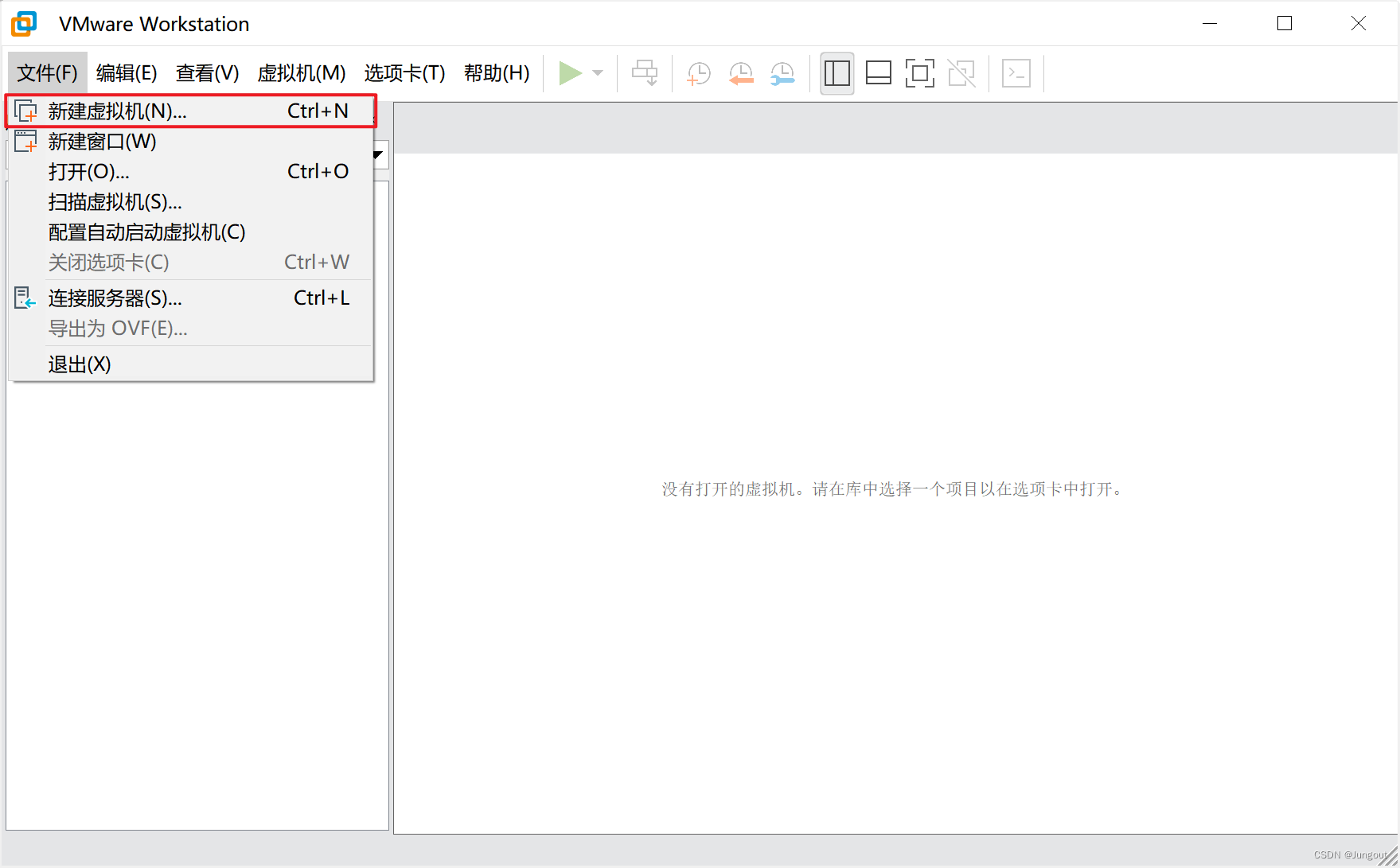Click 导出为 OVF(E)... menu entry
1400x868 pixels.
pos(191,329)
